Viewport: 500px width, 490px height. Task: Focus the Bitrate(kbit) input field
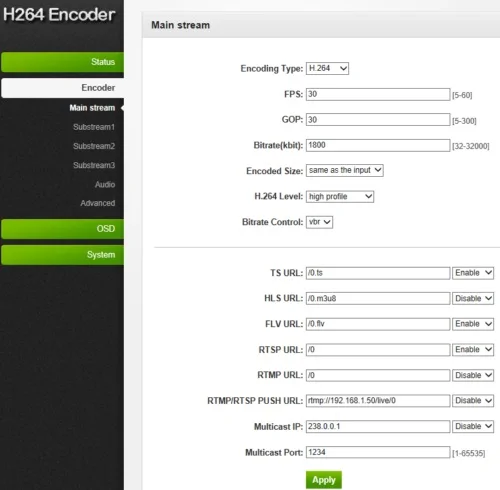(378, 145)
